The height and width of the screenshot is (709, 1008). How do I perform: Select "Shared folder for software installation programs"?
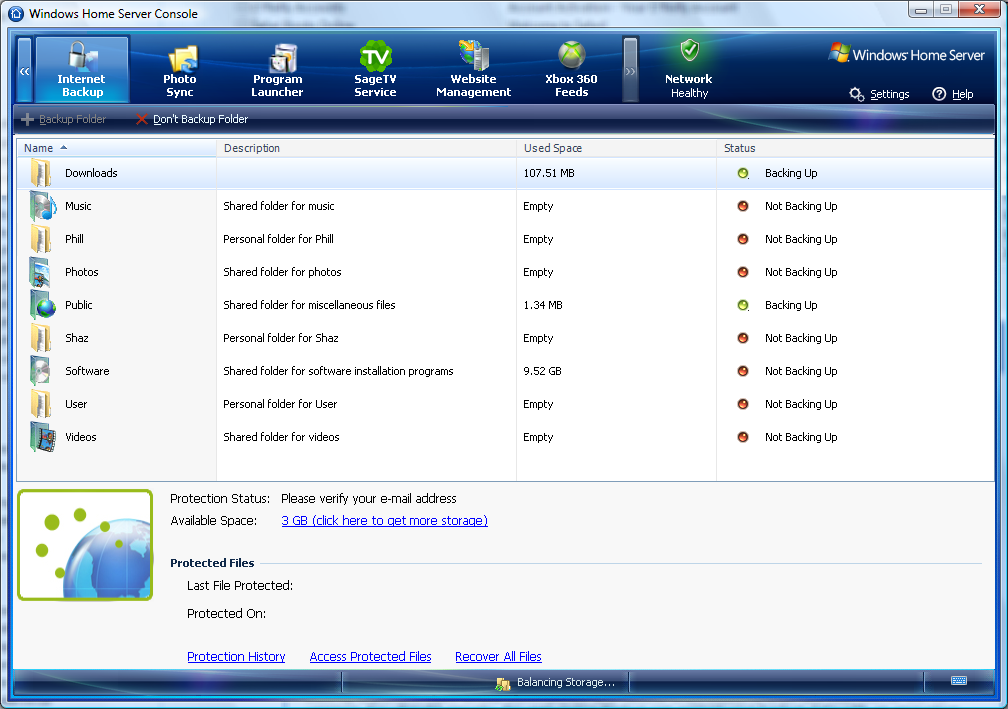click(338, 372)
